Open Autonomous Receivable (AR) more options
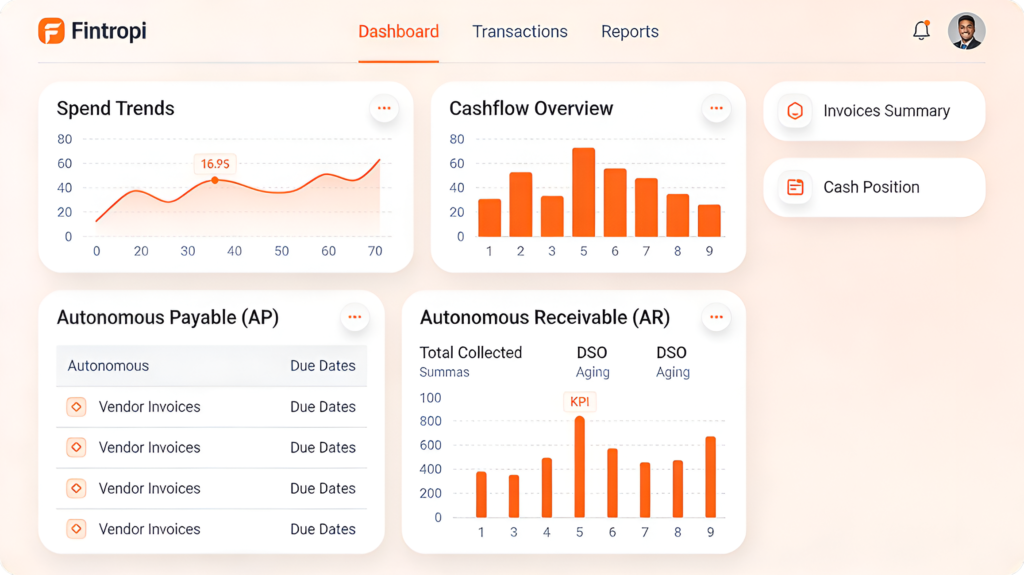 pos(716,317)
